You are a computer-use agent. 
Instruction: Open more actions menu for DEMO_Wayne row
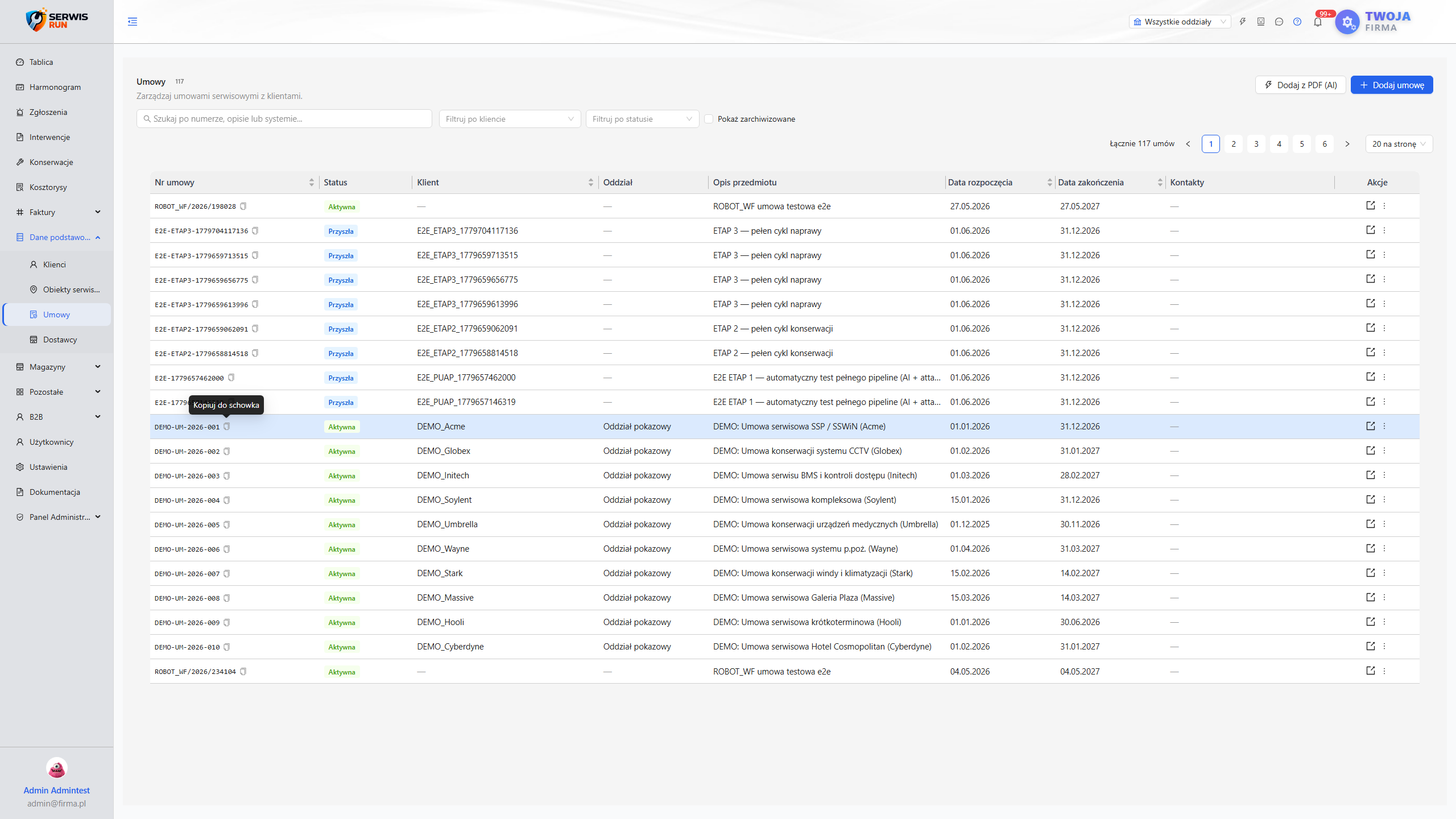pos(1385,548)
